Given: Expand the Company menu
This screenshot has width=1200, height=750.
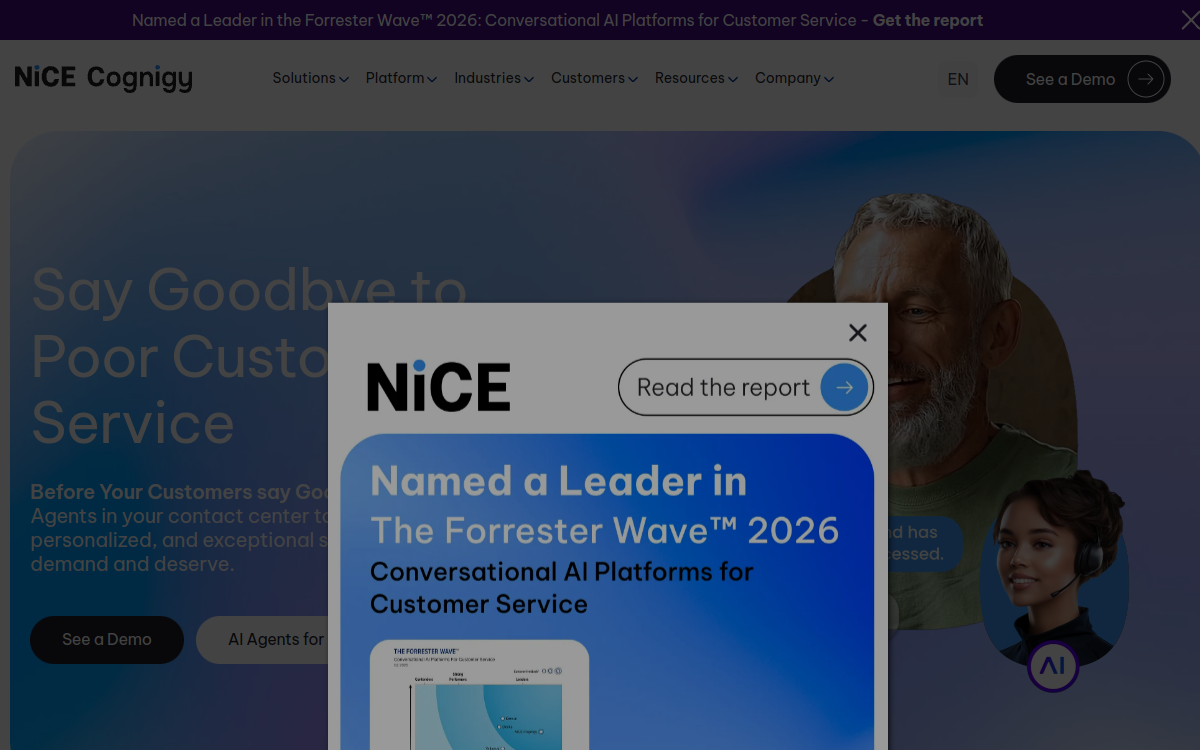Looking at the screenshot, I should coord(794,78).
